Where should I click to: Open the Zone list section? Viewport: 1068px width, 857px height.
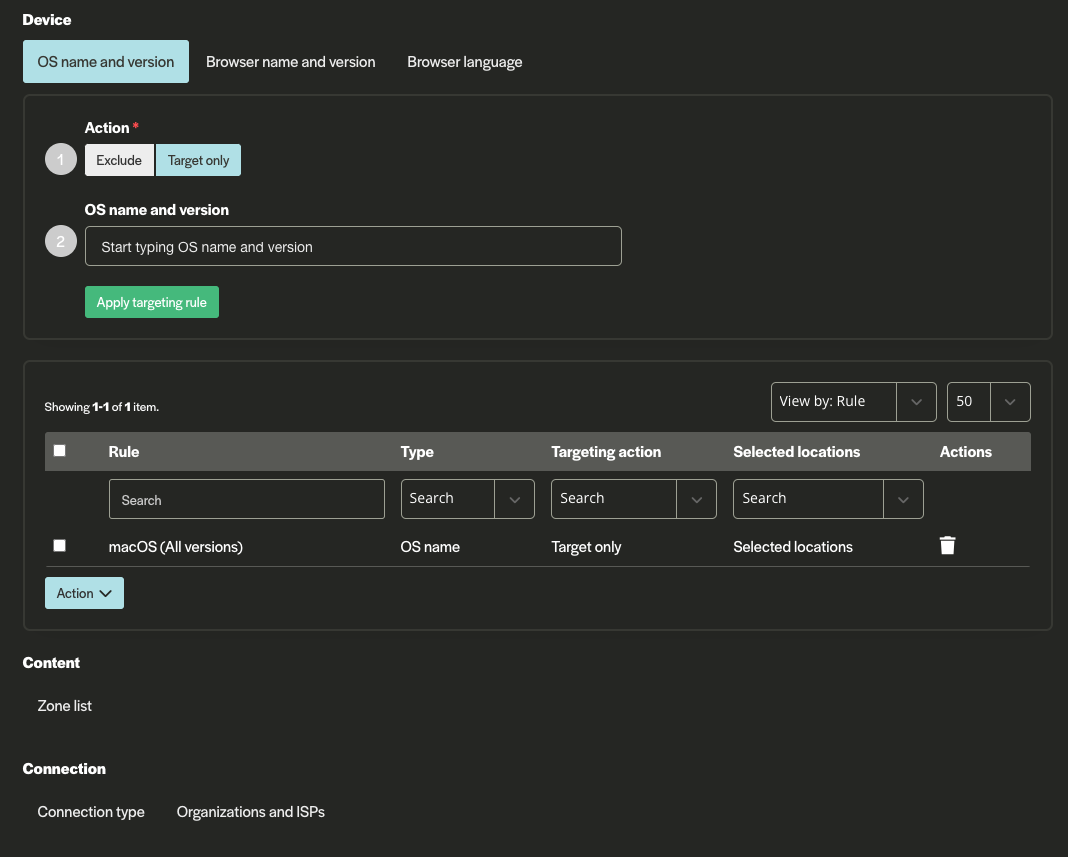tap(65, 706)
